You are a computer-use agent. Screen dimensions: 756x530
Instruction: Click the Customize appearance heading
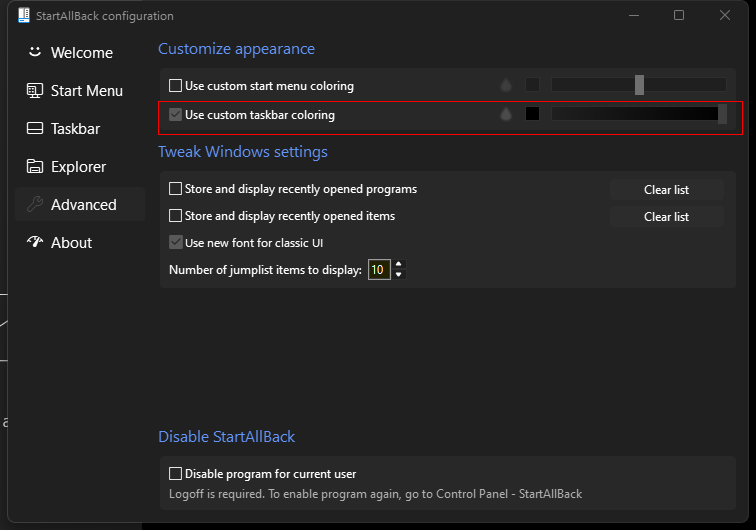(236, 49)
